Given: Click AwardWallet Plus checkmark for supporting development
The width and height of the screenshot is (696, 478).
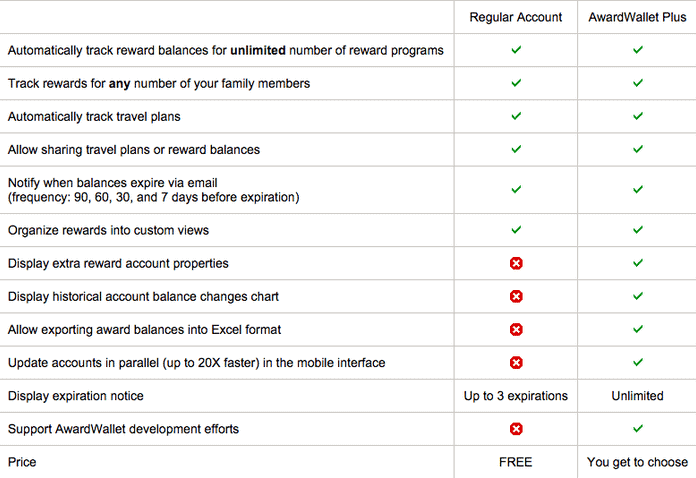Looking at the screenshot, I should 637,429.
